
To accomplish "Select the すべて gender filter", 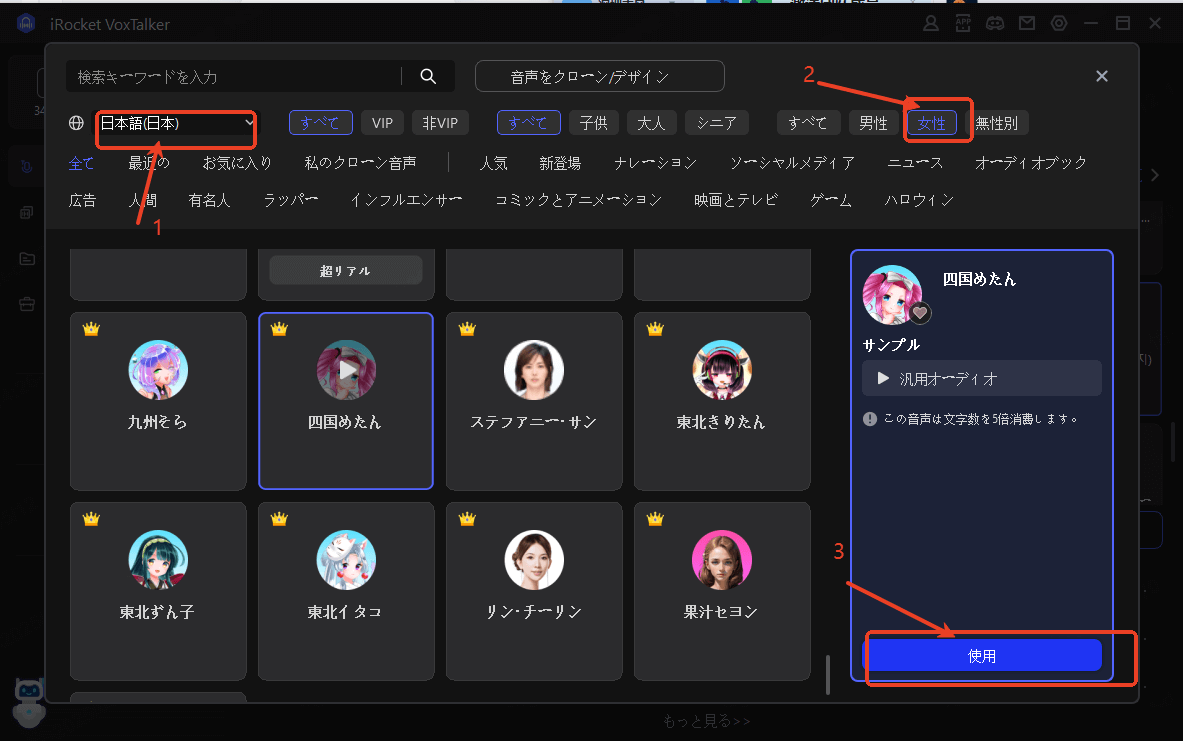I will pos(808,123).
